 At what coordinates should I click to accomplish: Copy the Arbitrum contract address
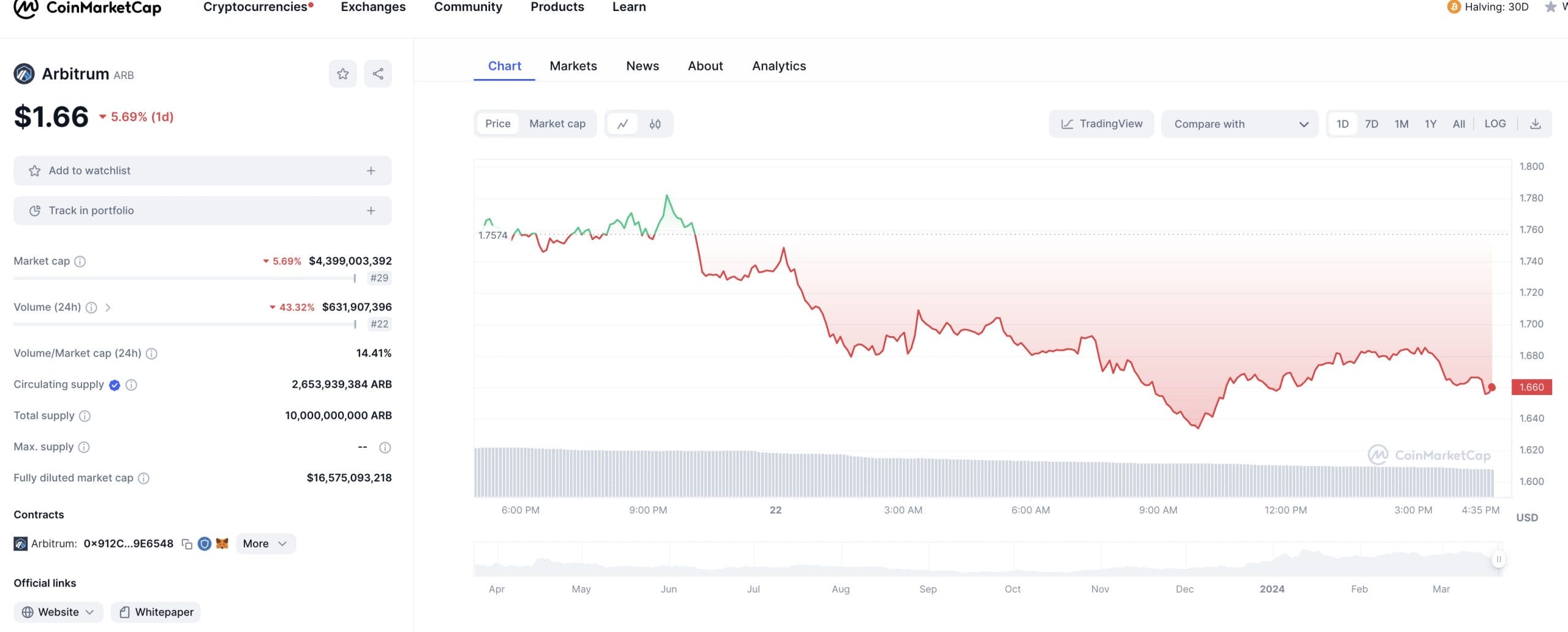(187, 543)
